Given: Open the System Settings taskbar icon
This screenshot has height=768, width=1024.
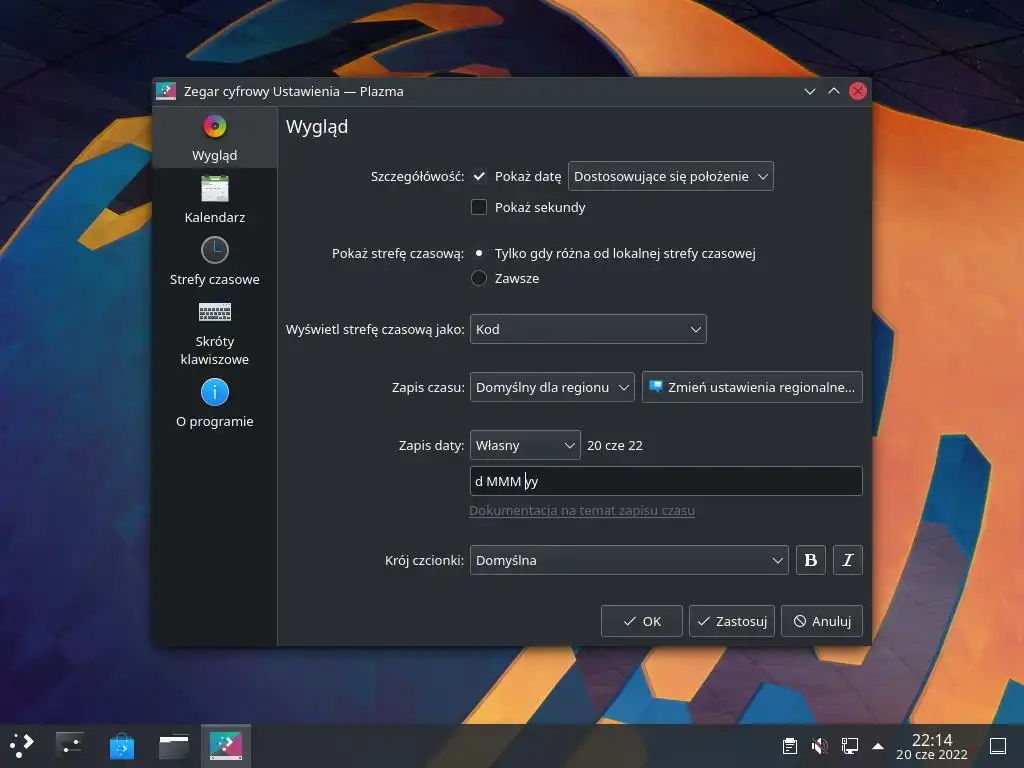Looking at the screenshot, I should (69, 745).
